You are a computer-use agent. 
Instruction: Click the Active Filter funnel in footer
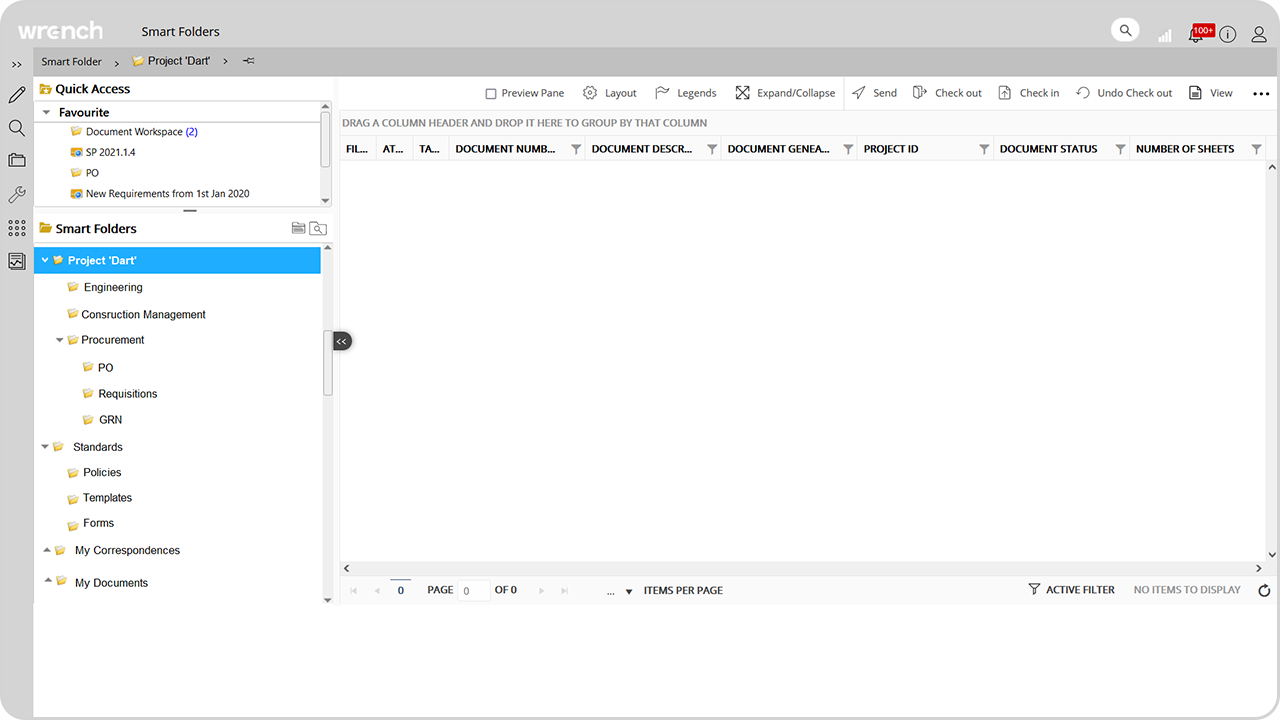(1034, 590)
